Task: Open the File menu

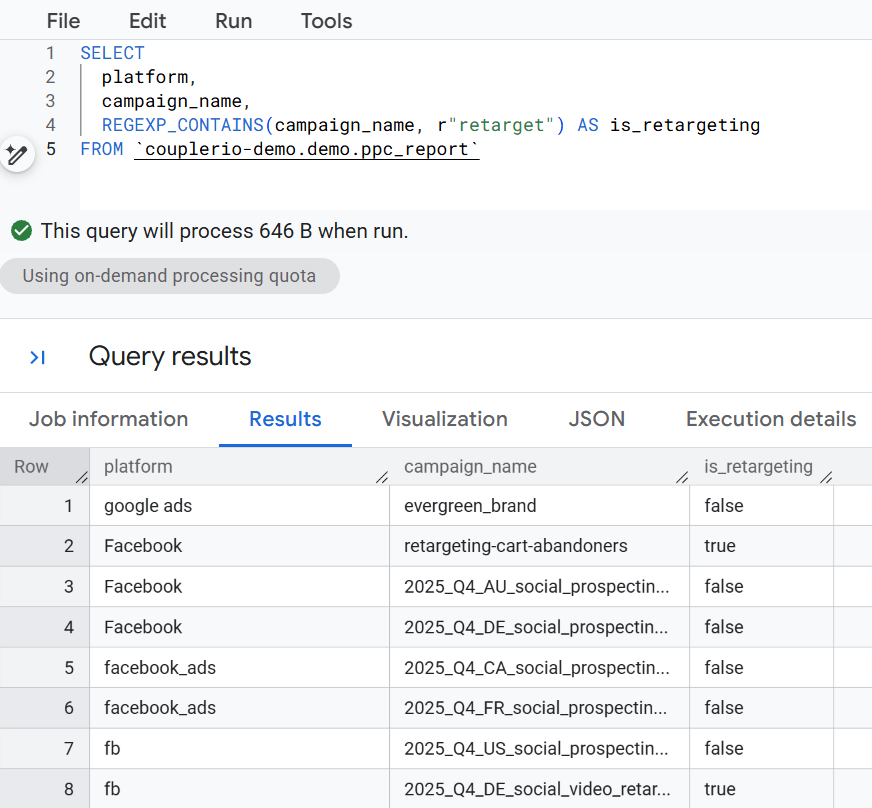Action: coord(63,21)
